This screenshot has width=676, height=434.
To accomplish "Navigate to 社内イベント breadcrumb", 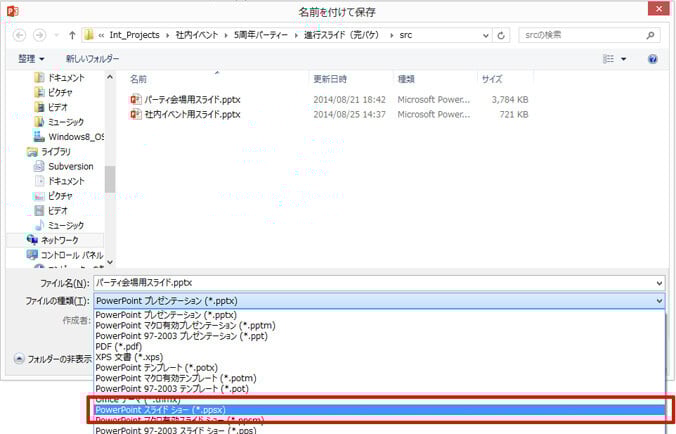I will 197,35.
